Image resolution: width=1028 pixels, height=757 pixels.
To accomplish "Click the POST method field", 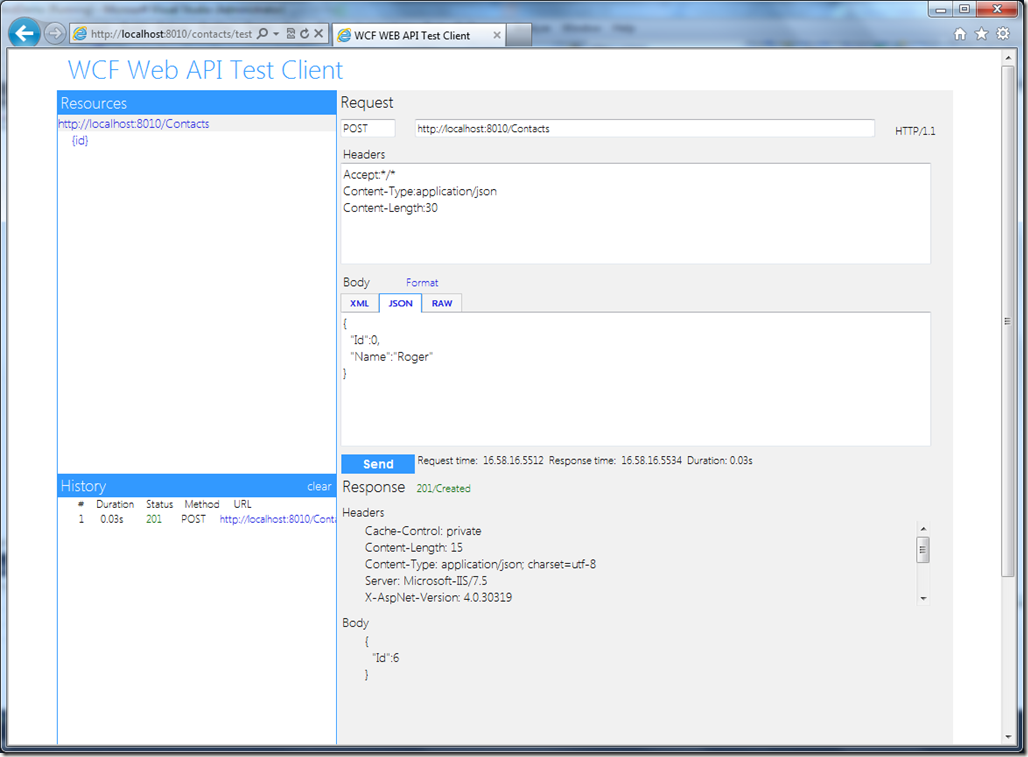I will (x=368, y=128).
